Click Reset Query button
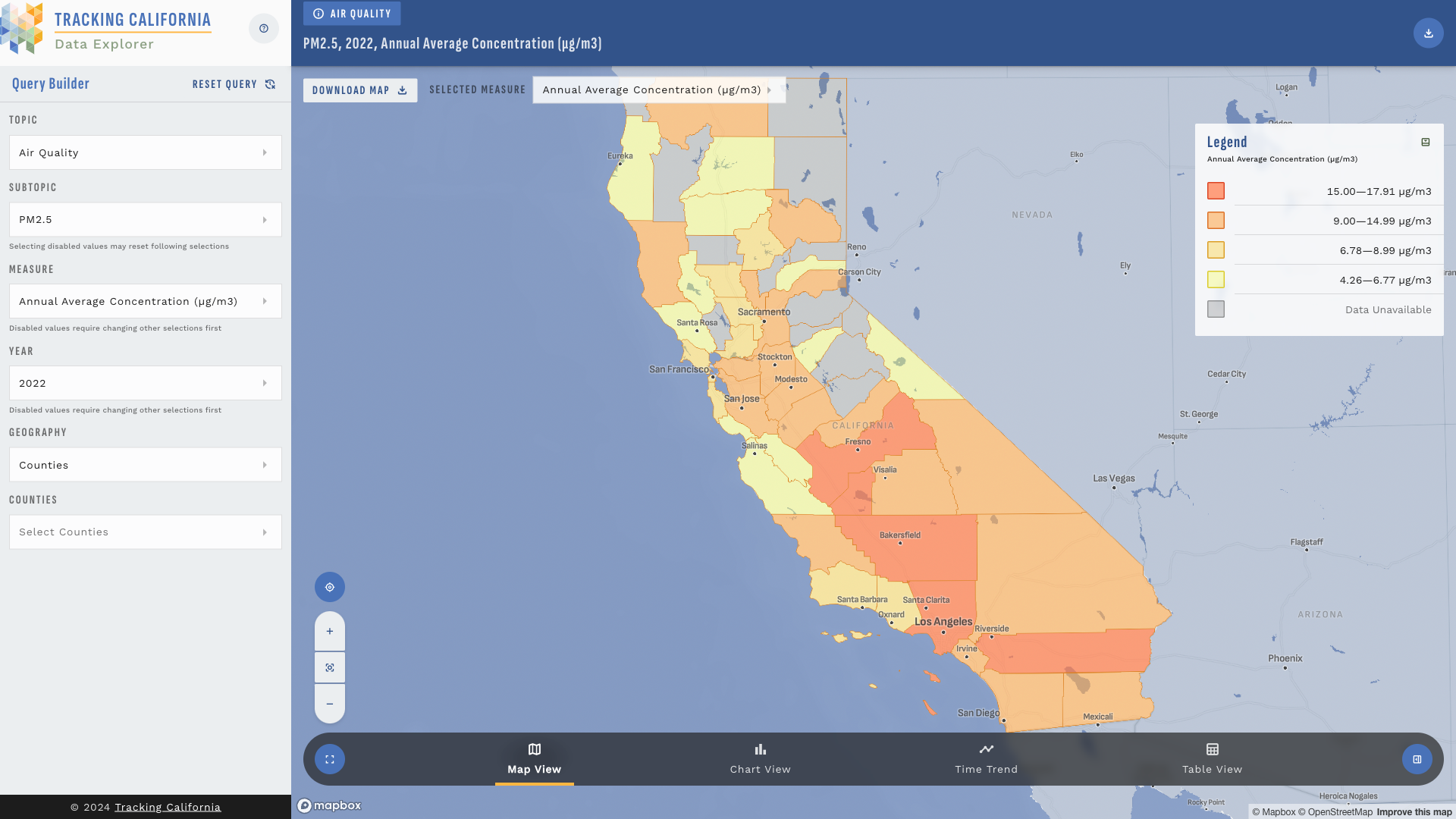 pyautogui.click(x=234, y=84)
